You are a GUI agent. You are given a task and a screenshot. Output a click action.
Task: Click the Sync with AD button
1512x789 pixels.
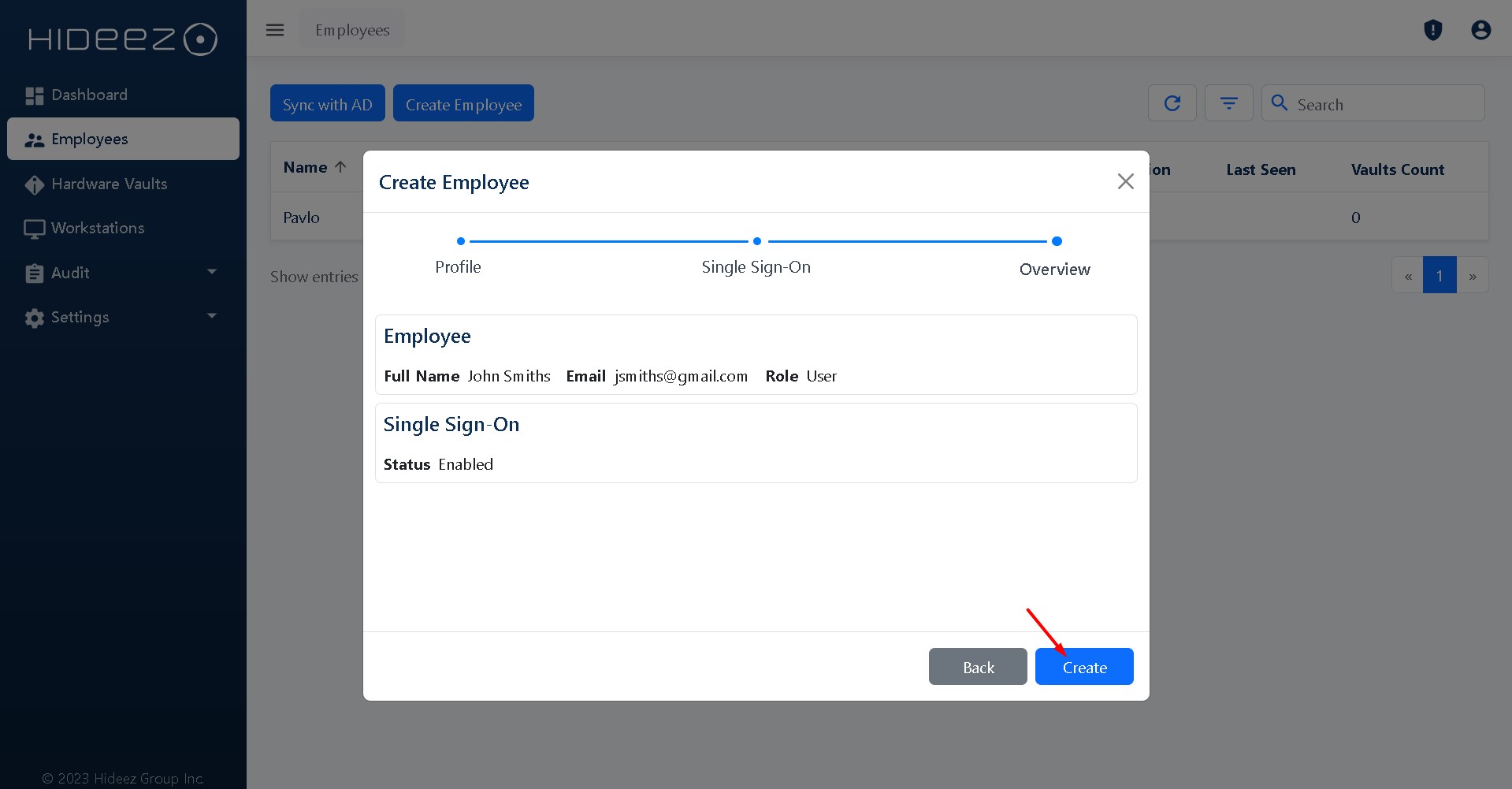tap(327, 104)
